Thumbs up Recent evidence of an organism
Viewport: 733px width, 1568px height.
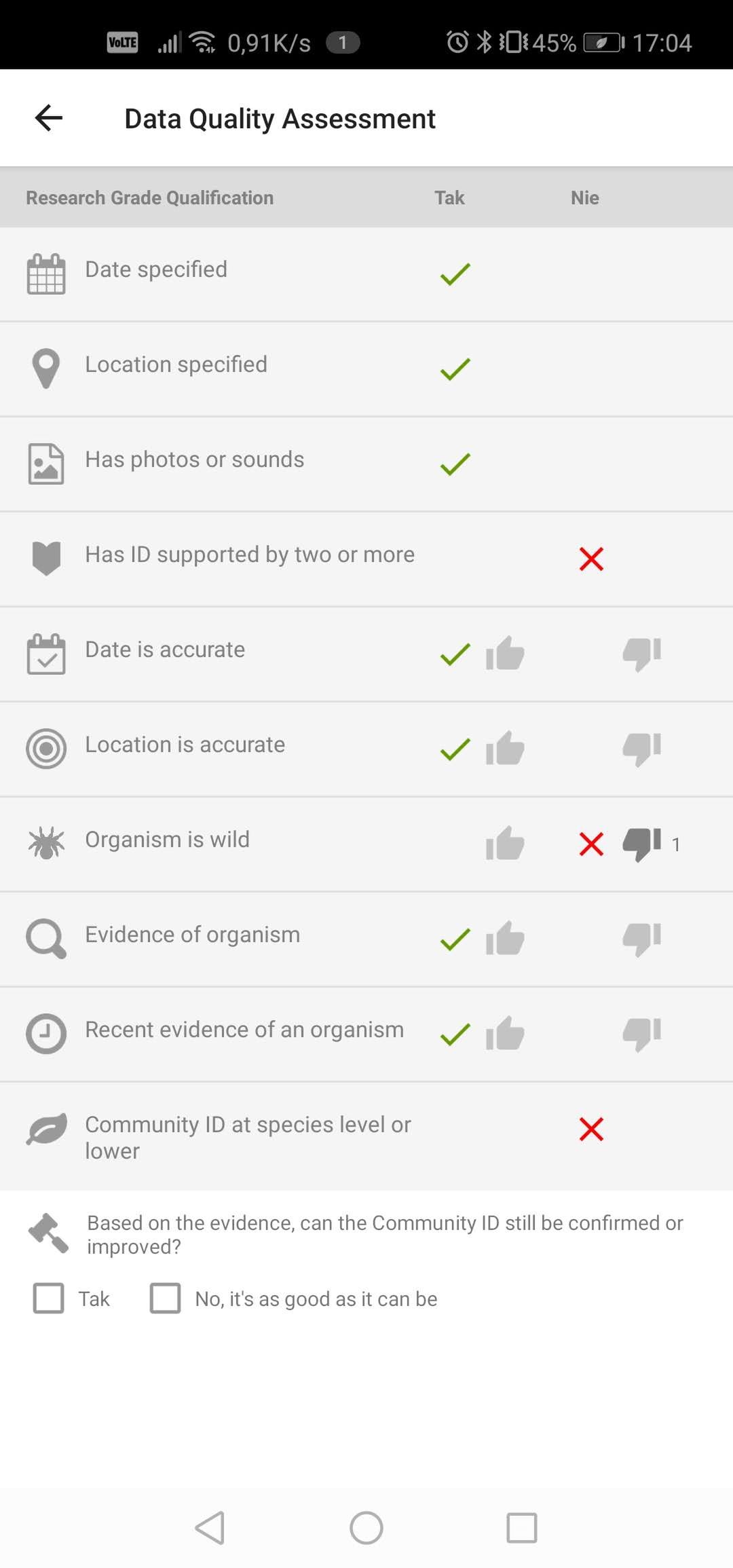[505, 1033]
